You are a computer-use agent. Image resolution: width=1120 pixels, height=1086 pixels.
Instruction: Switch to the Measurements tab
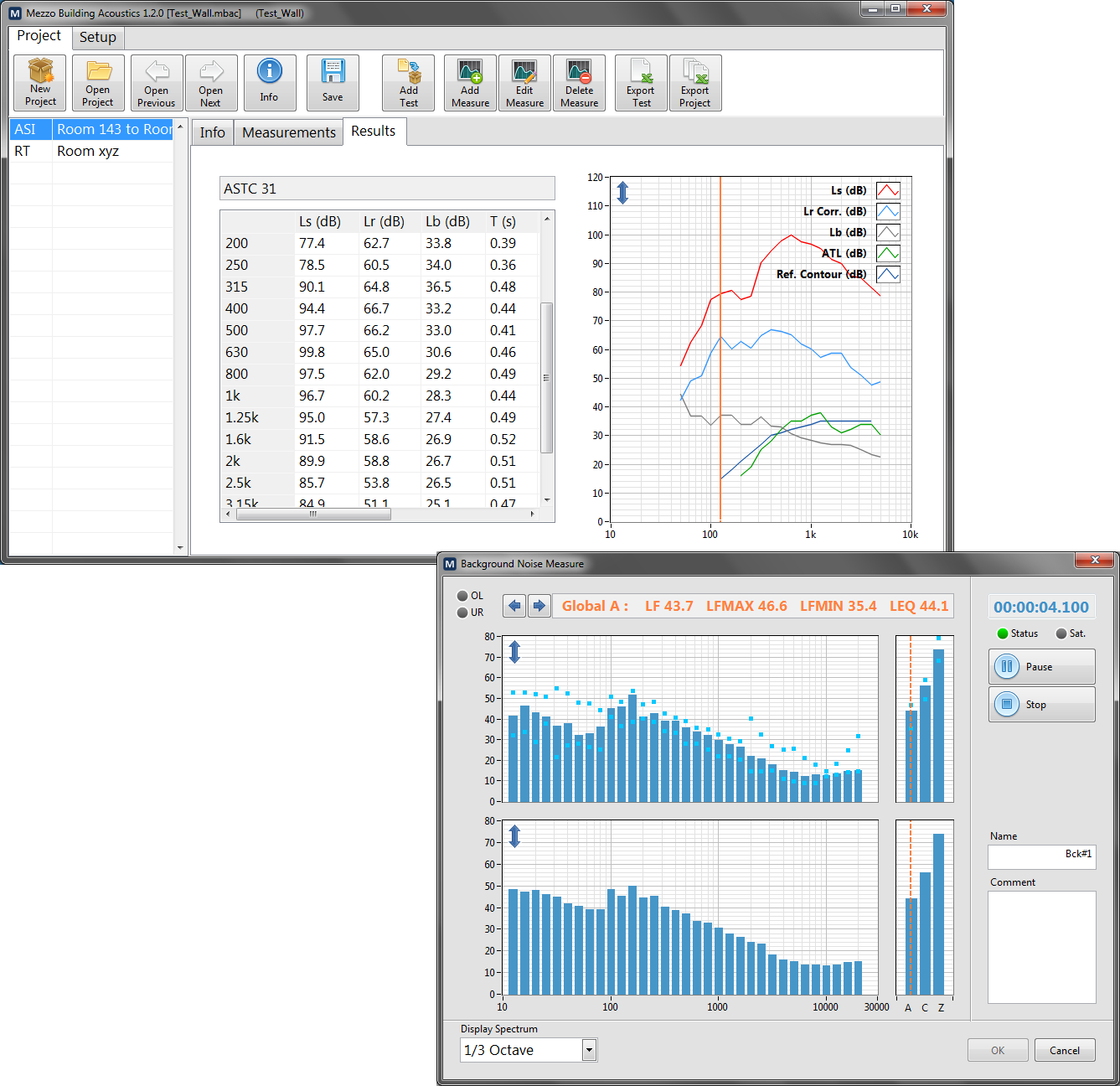tap(288, 132)
